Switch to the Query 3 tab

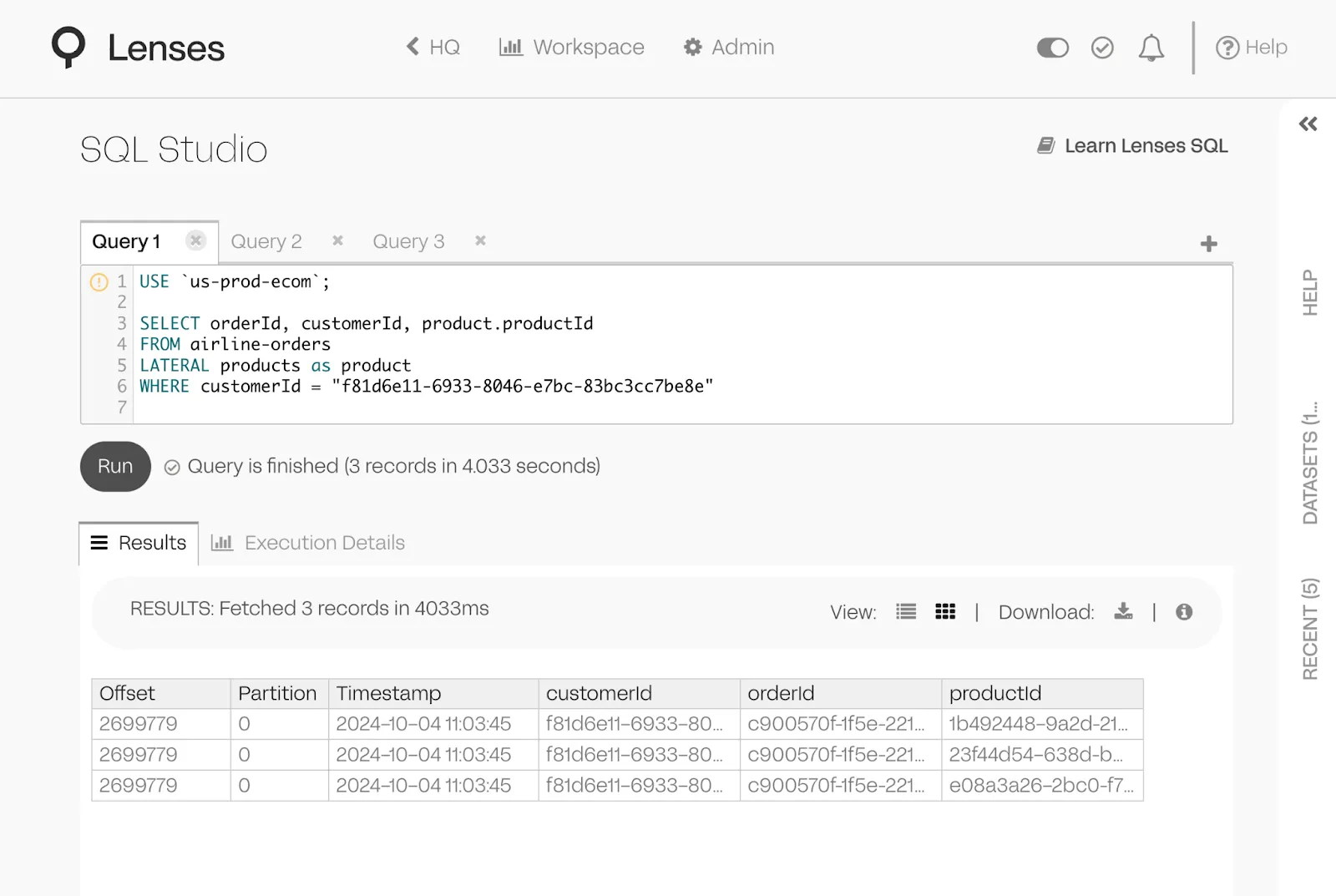click(x=408, y=241)
